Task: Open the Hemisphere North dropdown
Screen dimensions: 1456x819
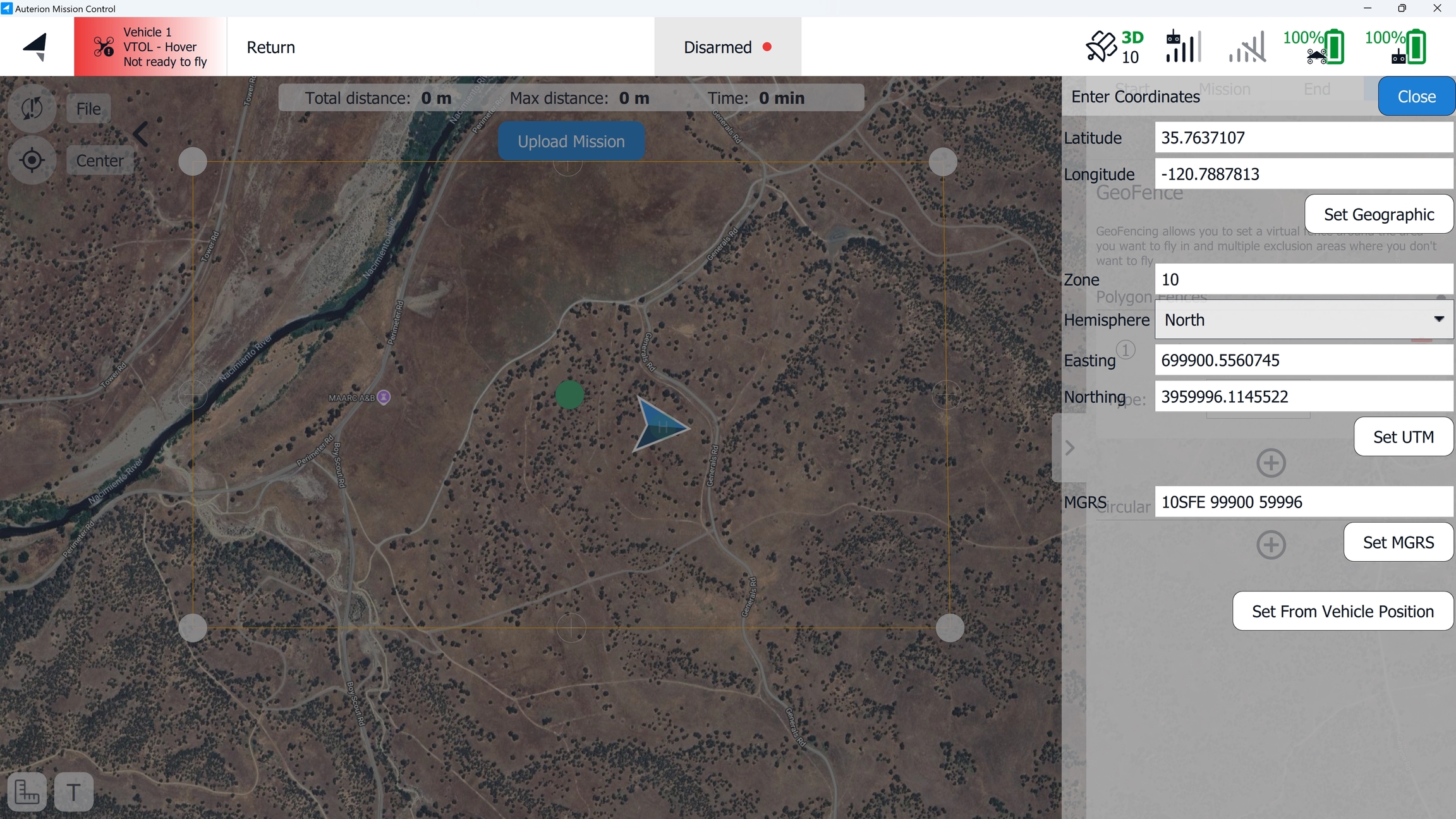Action: click(1304, 320)
